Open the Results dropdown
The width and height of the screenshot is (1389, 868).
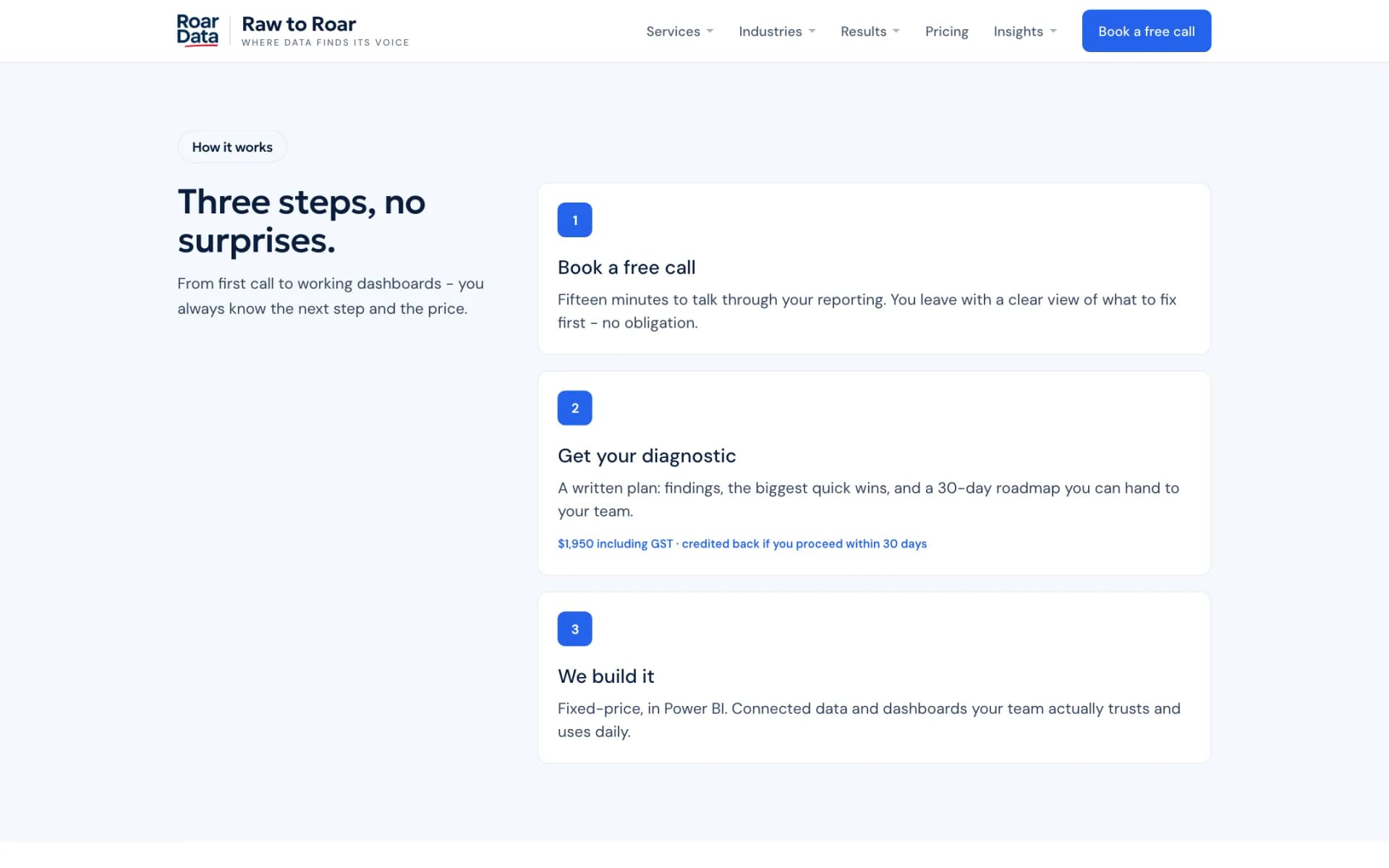870,31
